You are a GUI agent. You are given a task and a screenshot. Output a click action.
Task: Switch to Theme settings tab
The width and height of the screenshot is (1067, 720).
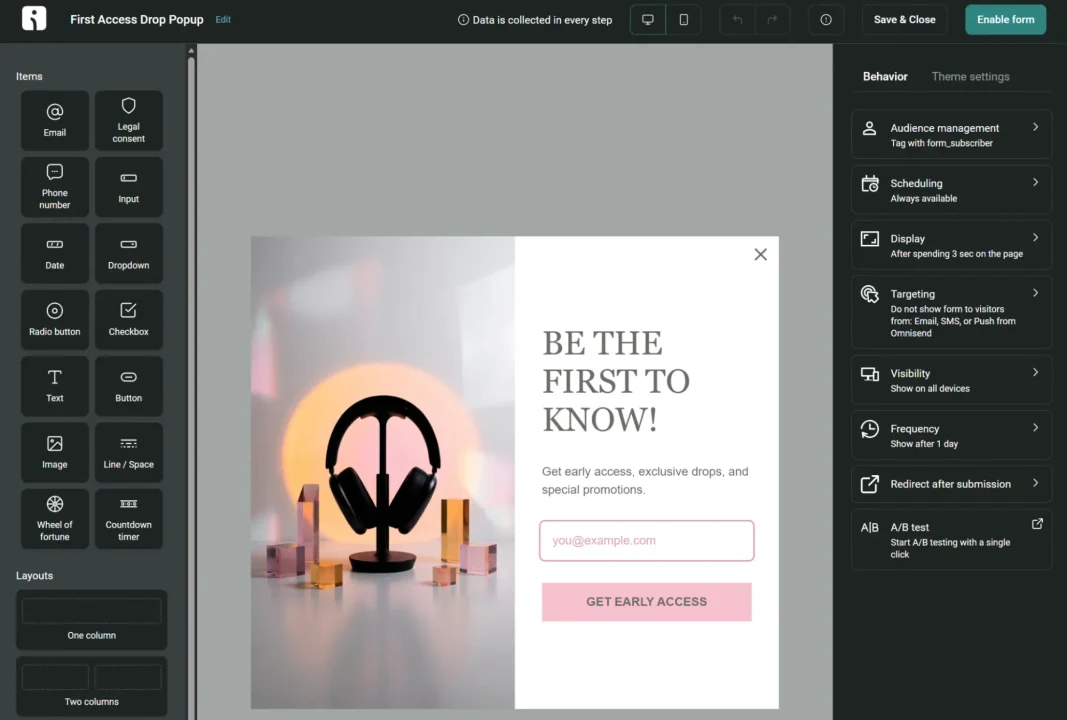970,76
